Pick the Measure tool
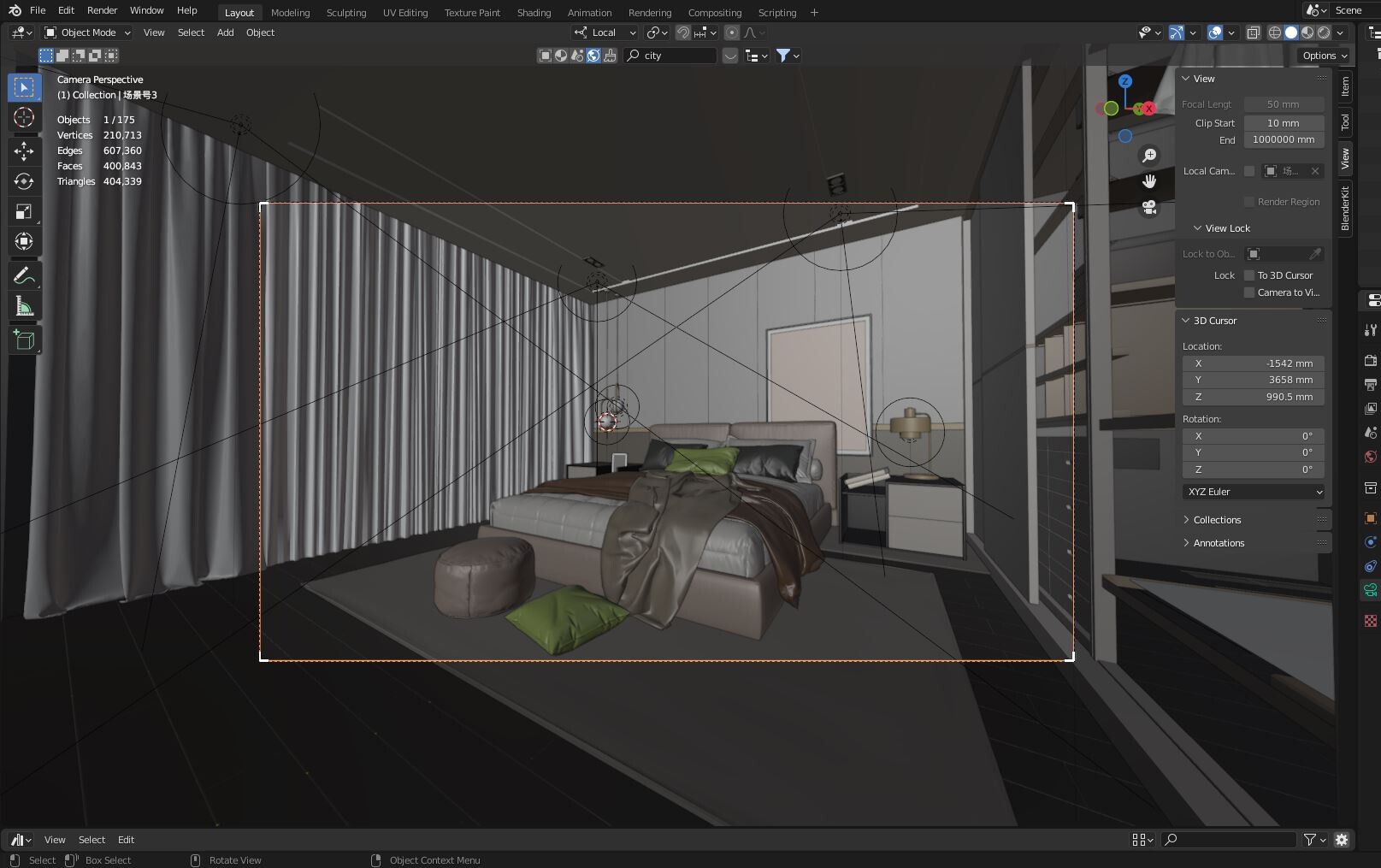 pos(24,304)
